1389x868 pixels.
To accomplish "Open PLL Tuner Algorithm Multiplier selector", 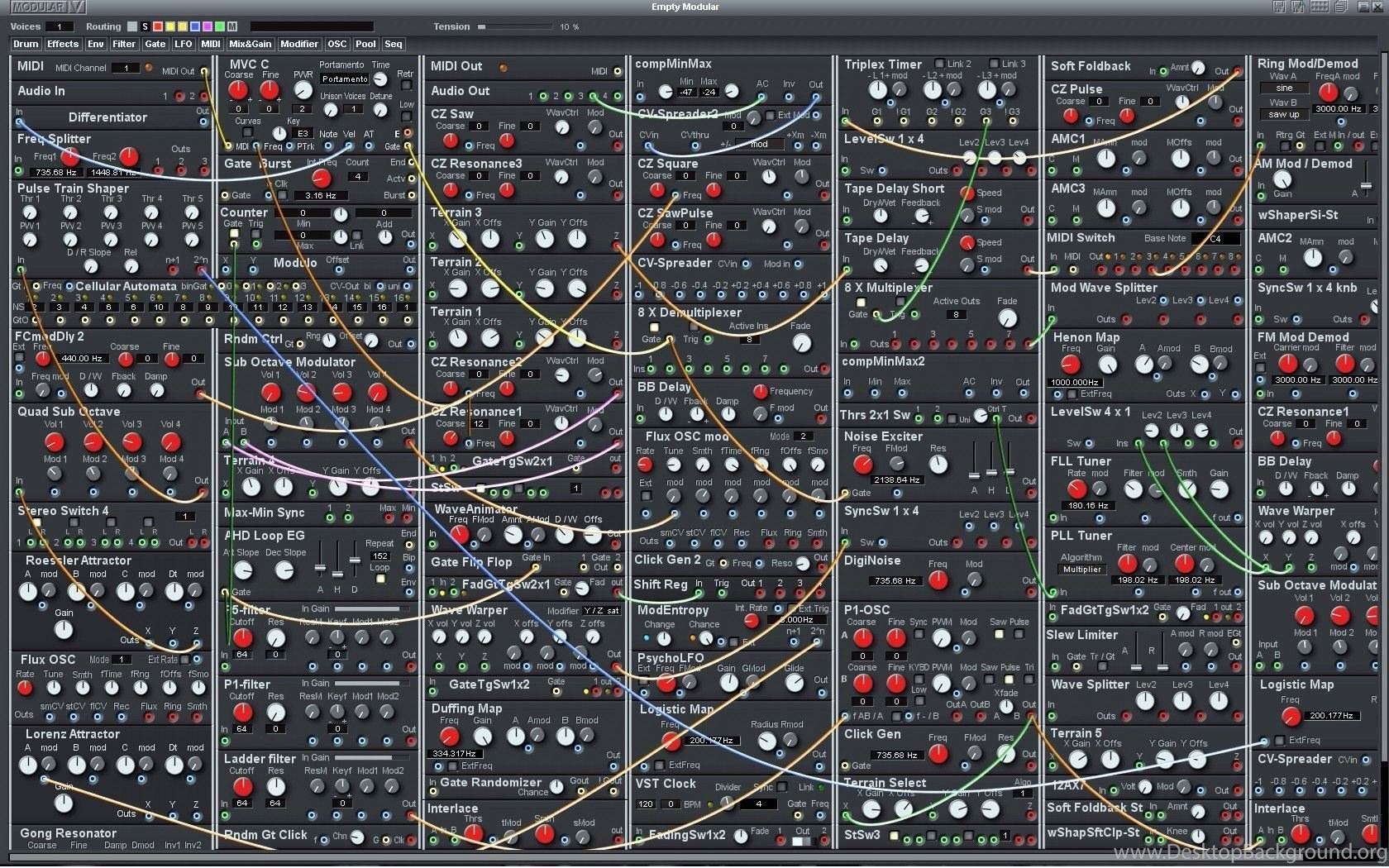I will pos(1081,570).
